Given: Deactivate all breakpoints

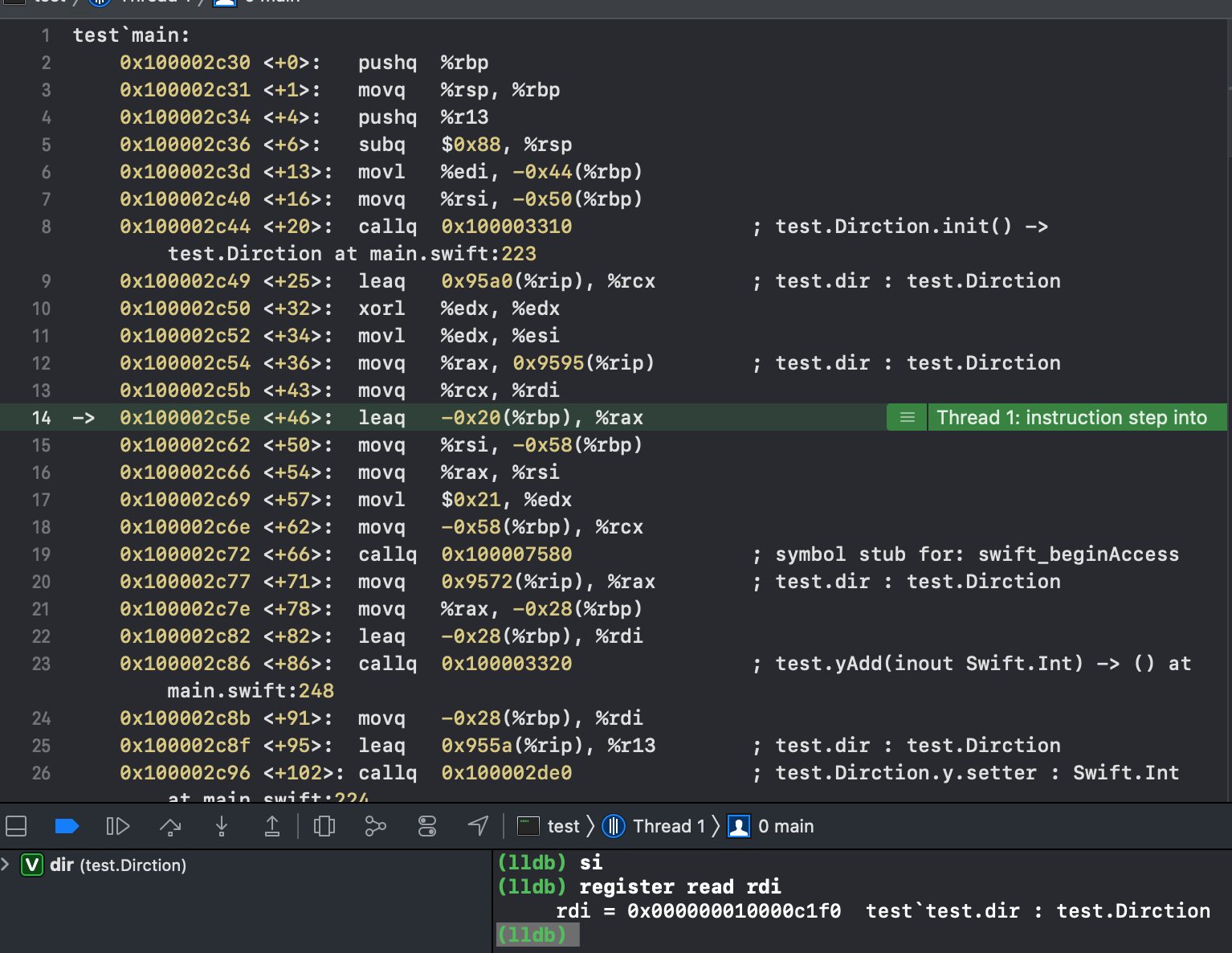Looking at the screenshot, I should point(67,826).
